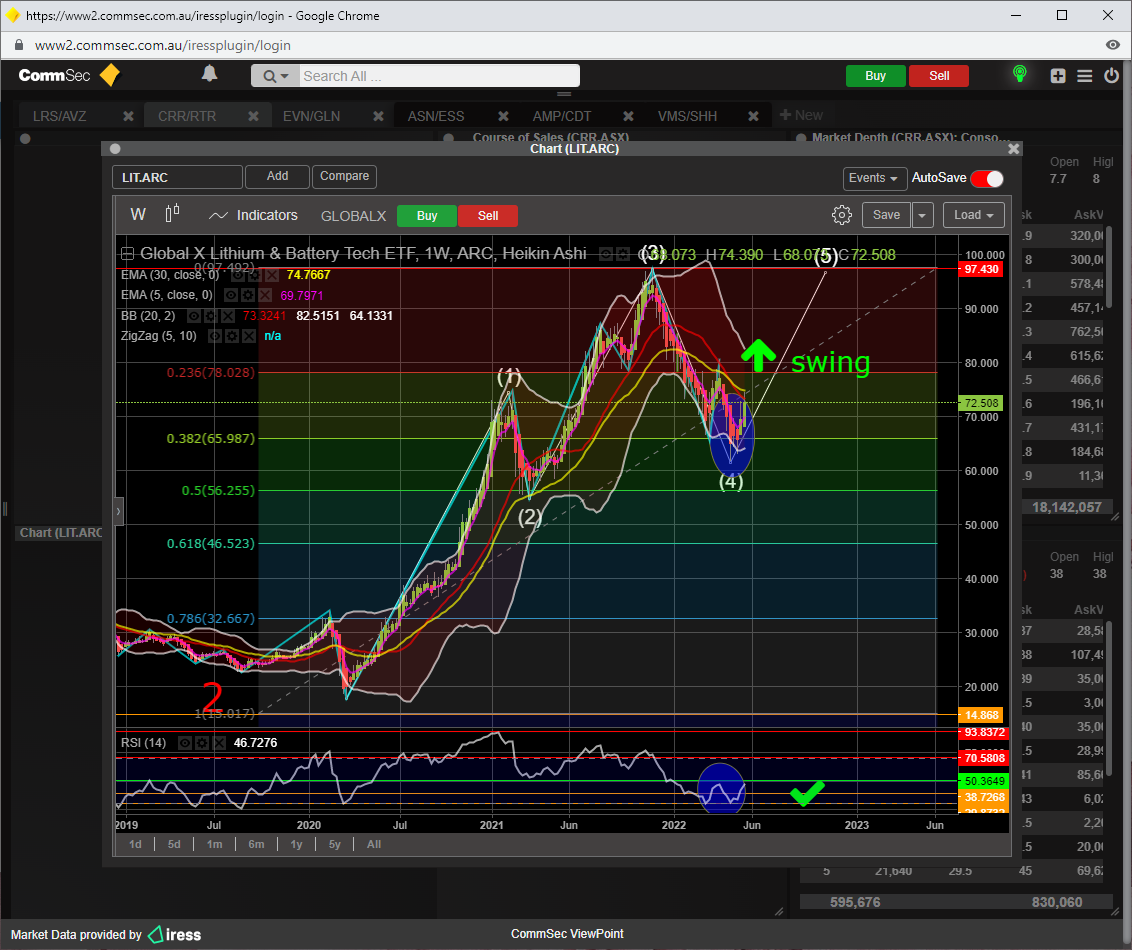The height and width of the screenshot is (950, 1132).
Task: Switch to the CRR/RTR tab
Action: (x=187, y=116)
